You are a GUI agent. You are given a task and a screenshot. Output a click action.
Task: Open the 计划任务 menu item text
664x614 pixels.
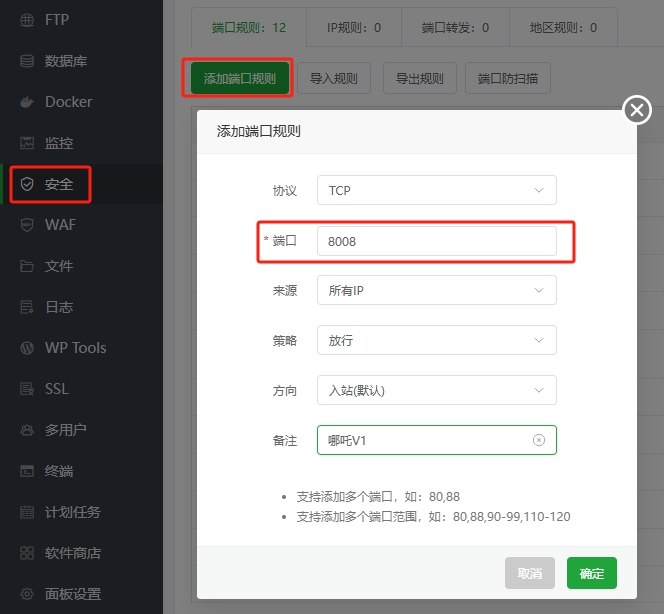coord(73,512)
